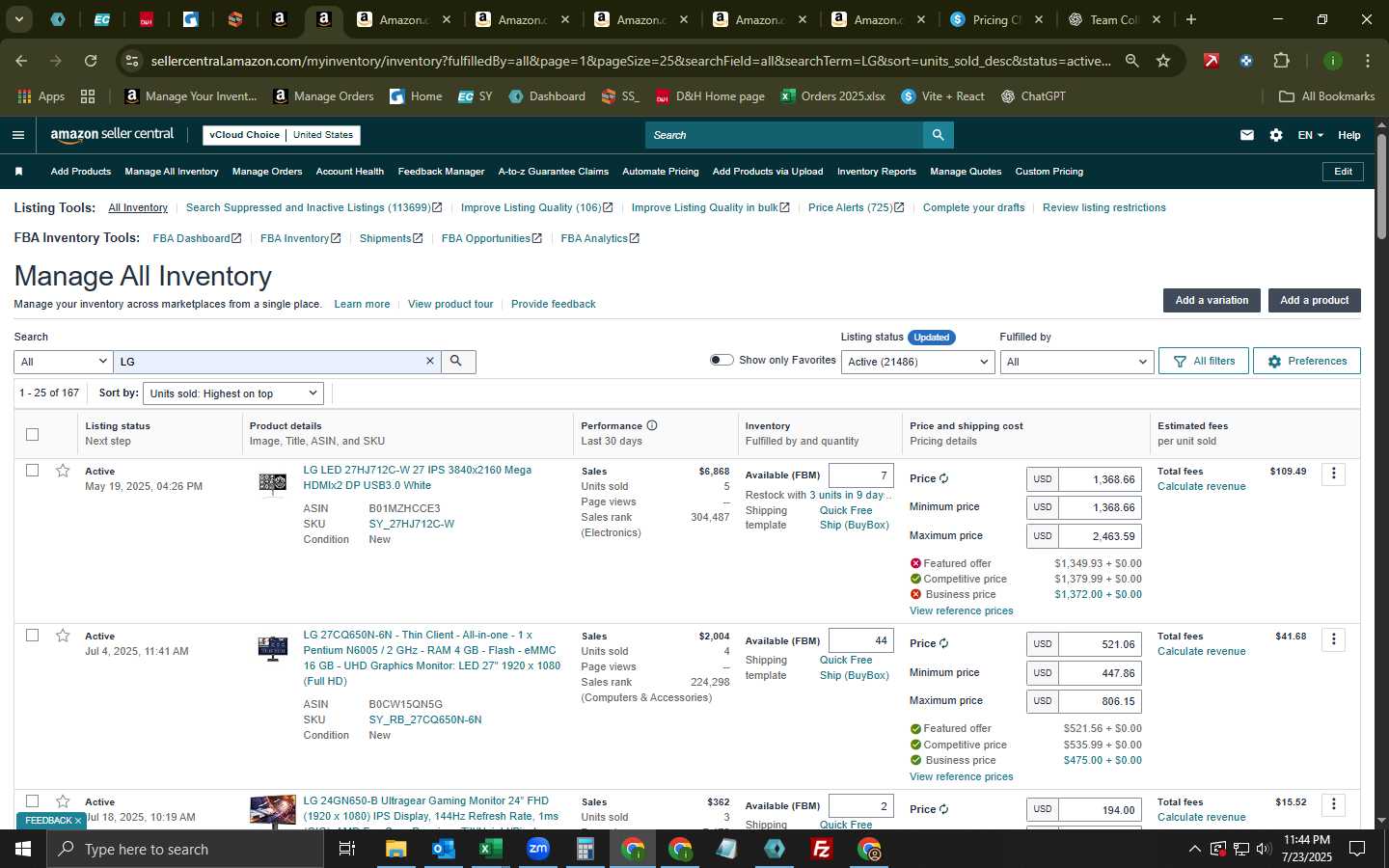Click the inventory search magnifier button

click(x=457, y=361)
